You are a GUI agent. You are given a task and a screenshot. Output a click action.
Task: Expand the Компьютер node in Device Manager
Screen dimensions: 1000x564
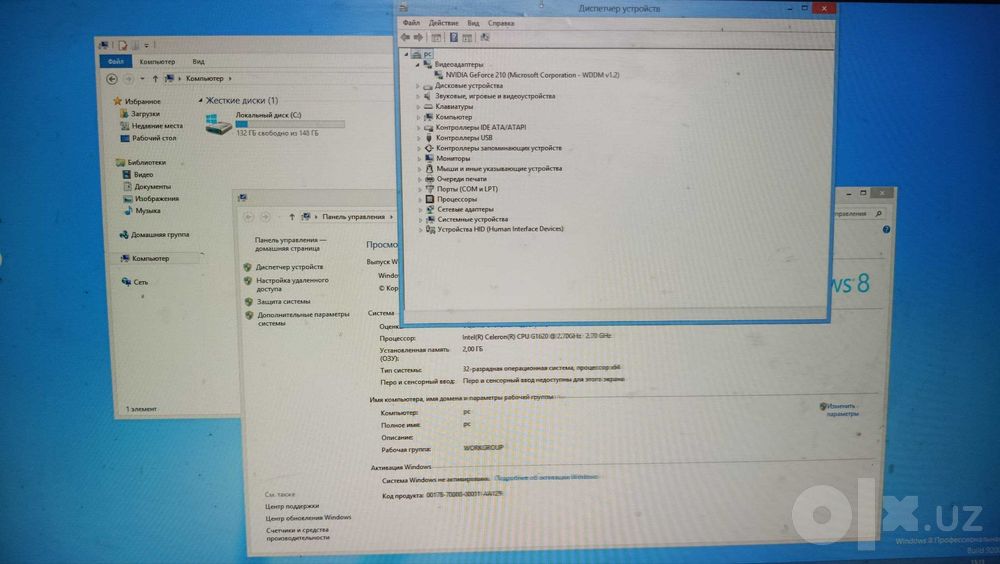418,117
